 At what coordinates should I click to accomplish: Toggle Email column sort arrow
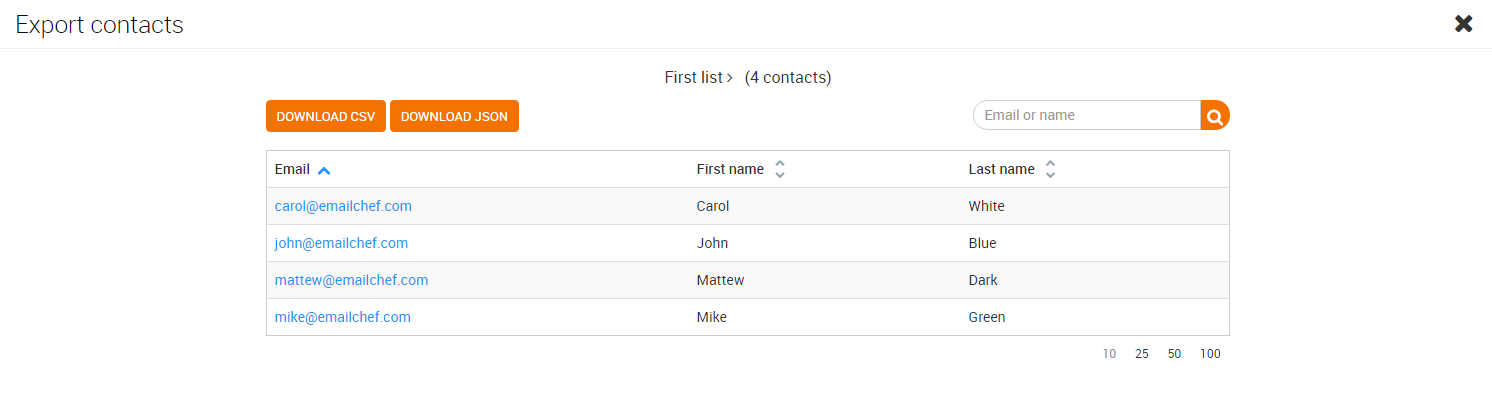click(324, 170)
